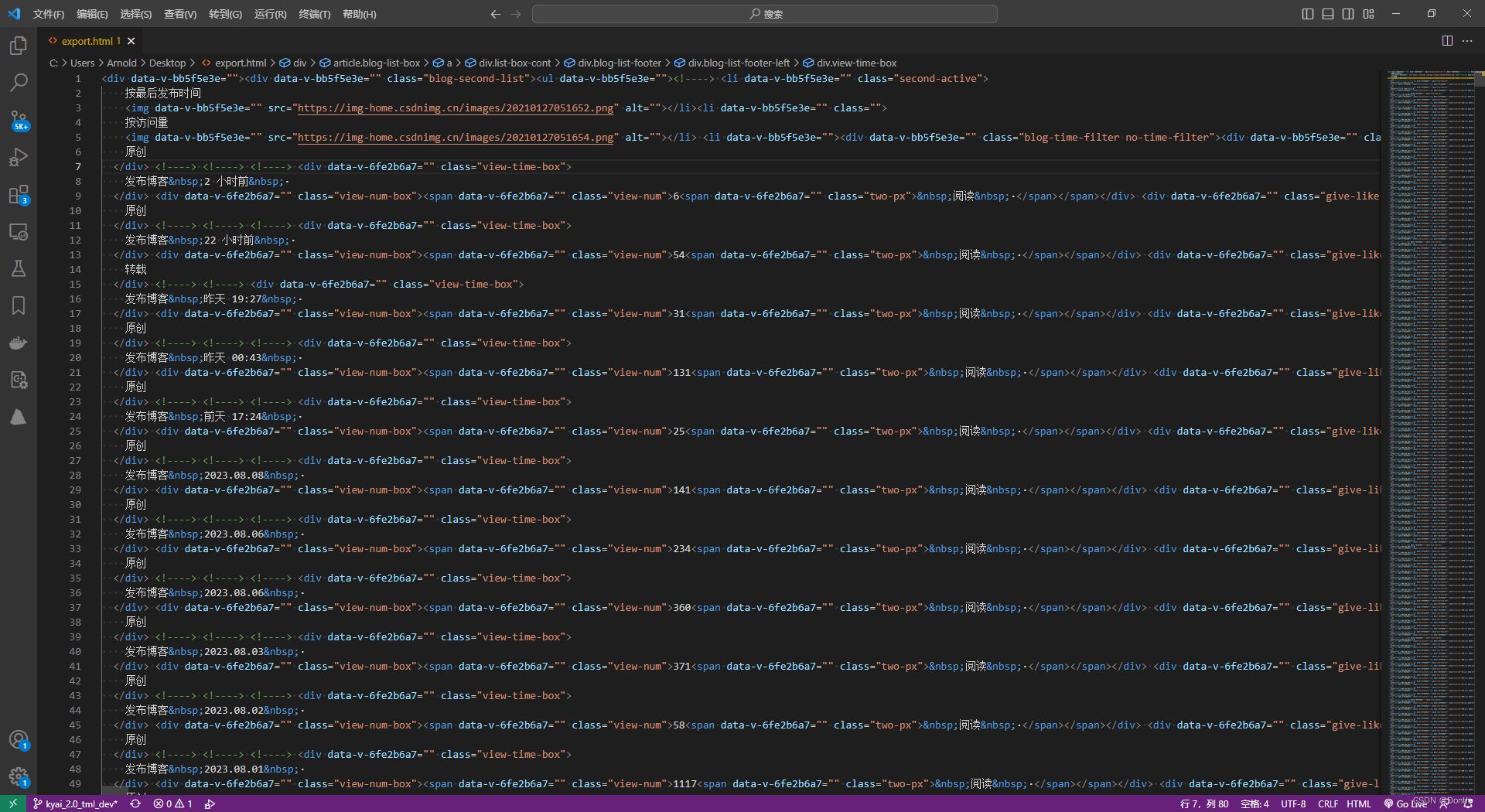Open Customize Layout options

coord(1368,14)
